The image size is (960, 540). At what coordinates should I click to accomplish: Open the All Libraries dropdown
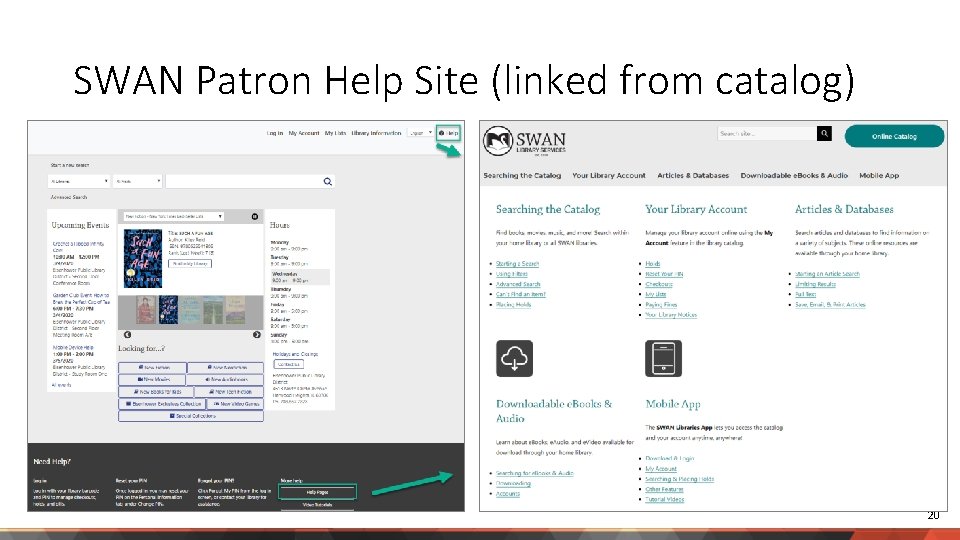click(x=78, y=181)
